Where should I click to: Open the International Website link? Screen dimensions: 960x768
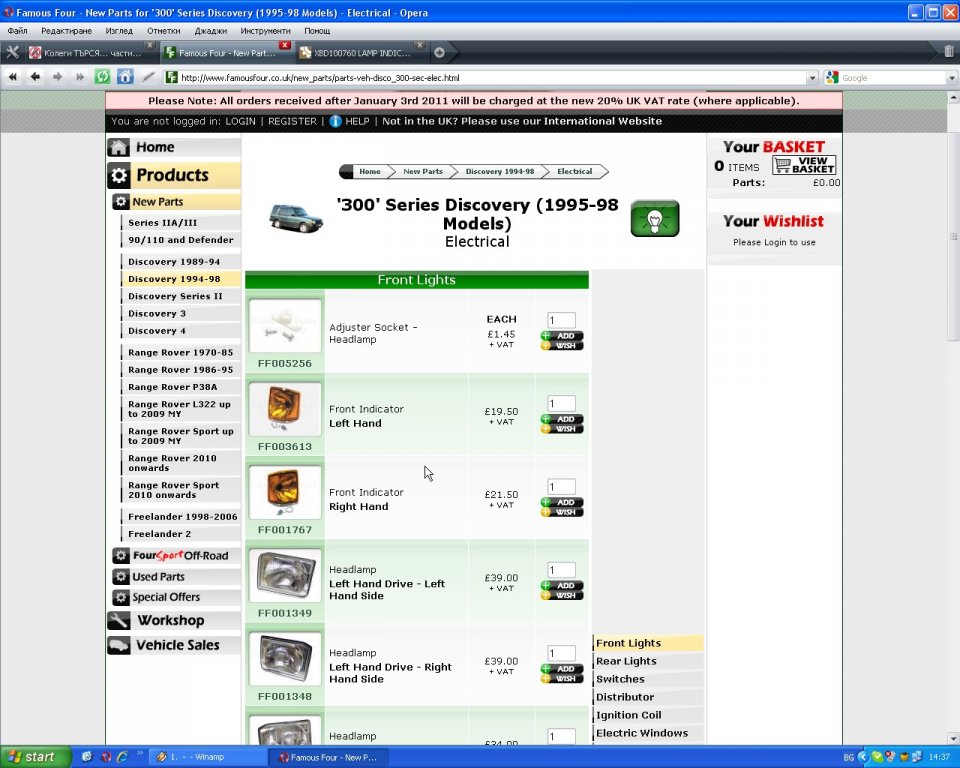tap(602, 121)
